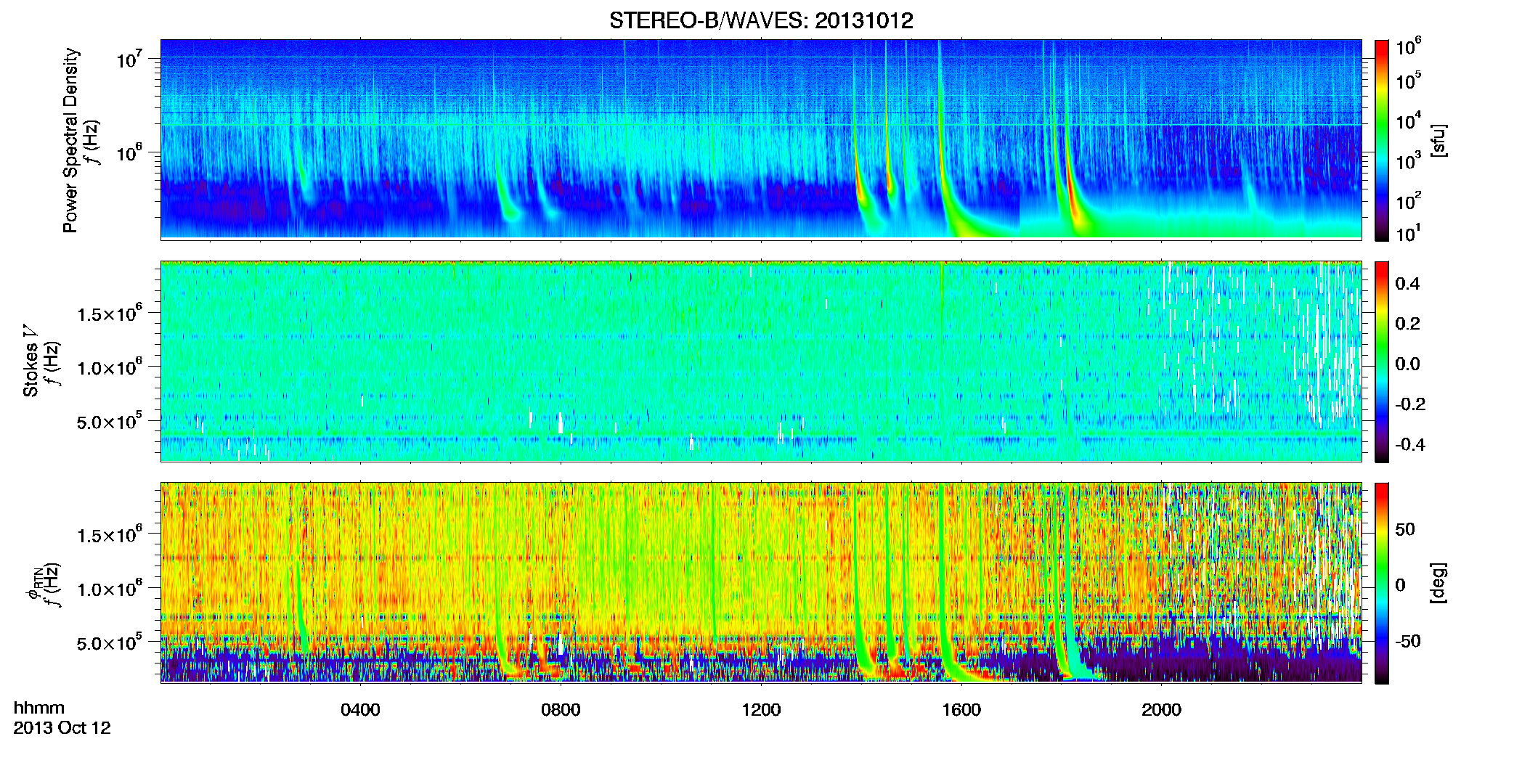Image resolution: width=1522 pixels, height=784 pixels.
Task: Click the -50 label on the degree color bar
Action: [x=1407, y=641]
